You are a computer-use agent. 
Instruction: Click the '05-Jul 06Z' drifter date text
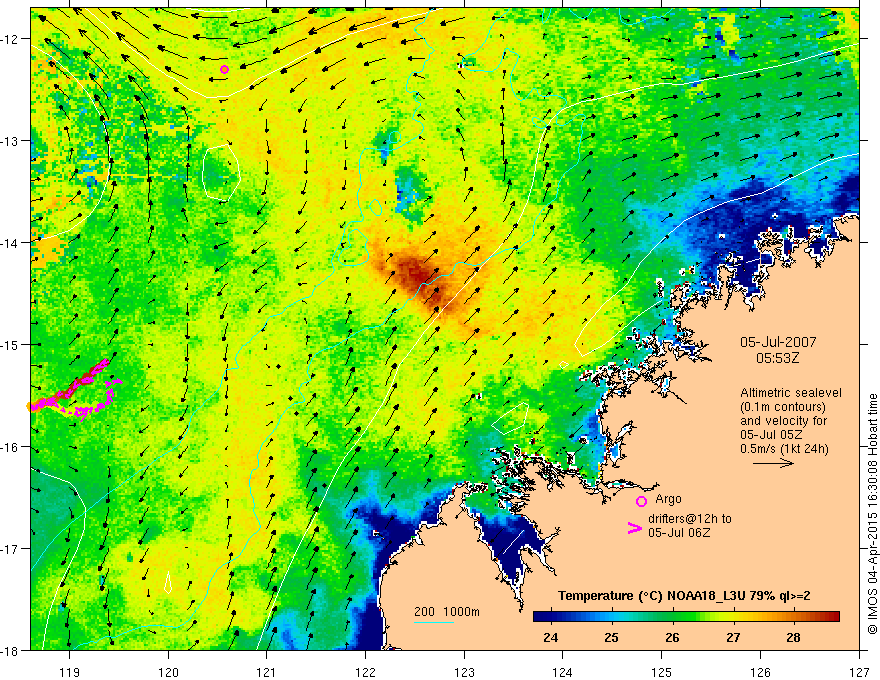click(679, 532)
